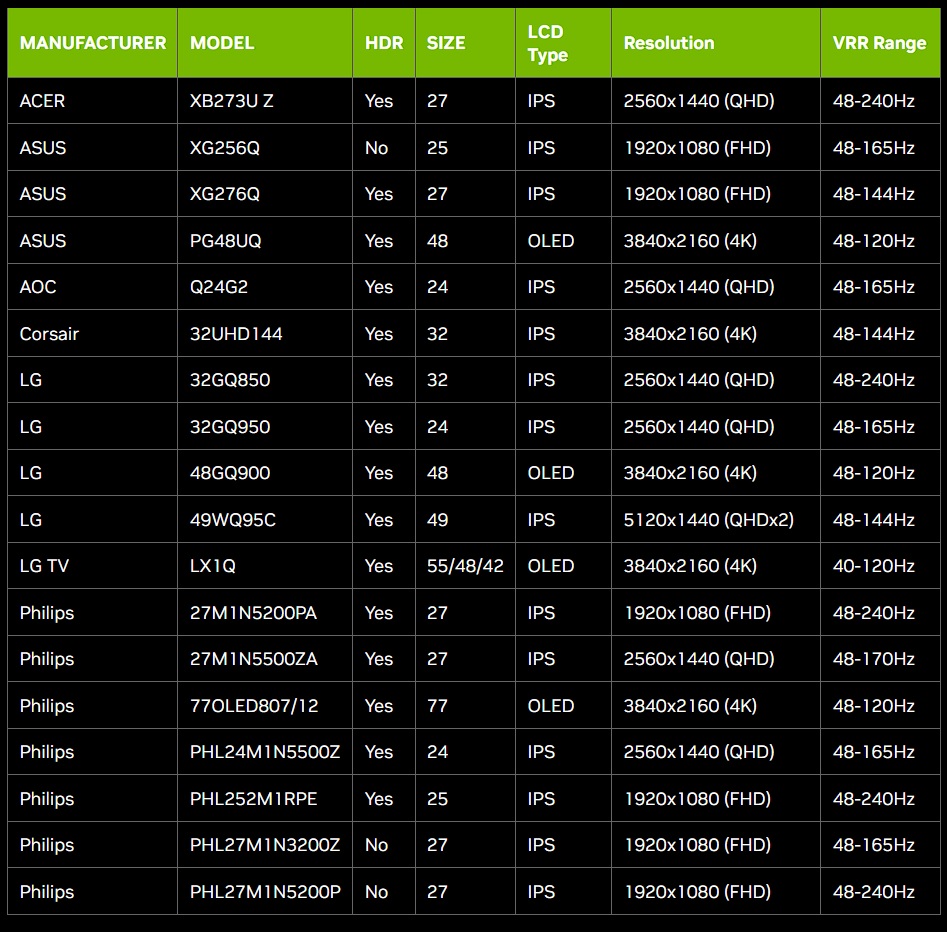Click model 32GQ850
Screen dimensions: 947x932
(265, 380)
